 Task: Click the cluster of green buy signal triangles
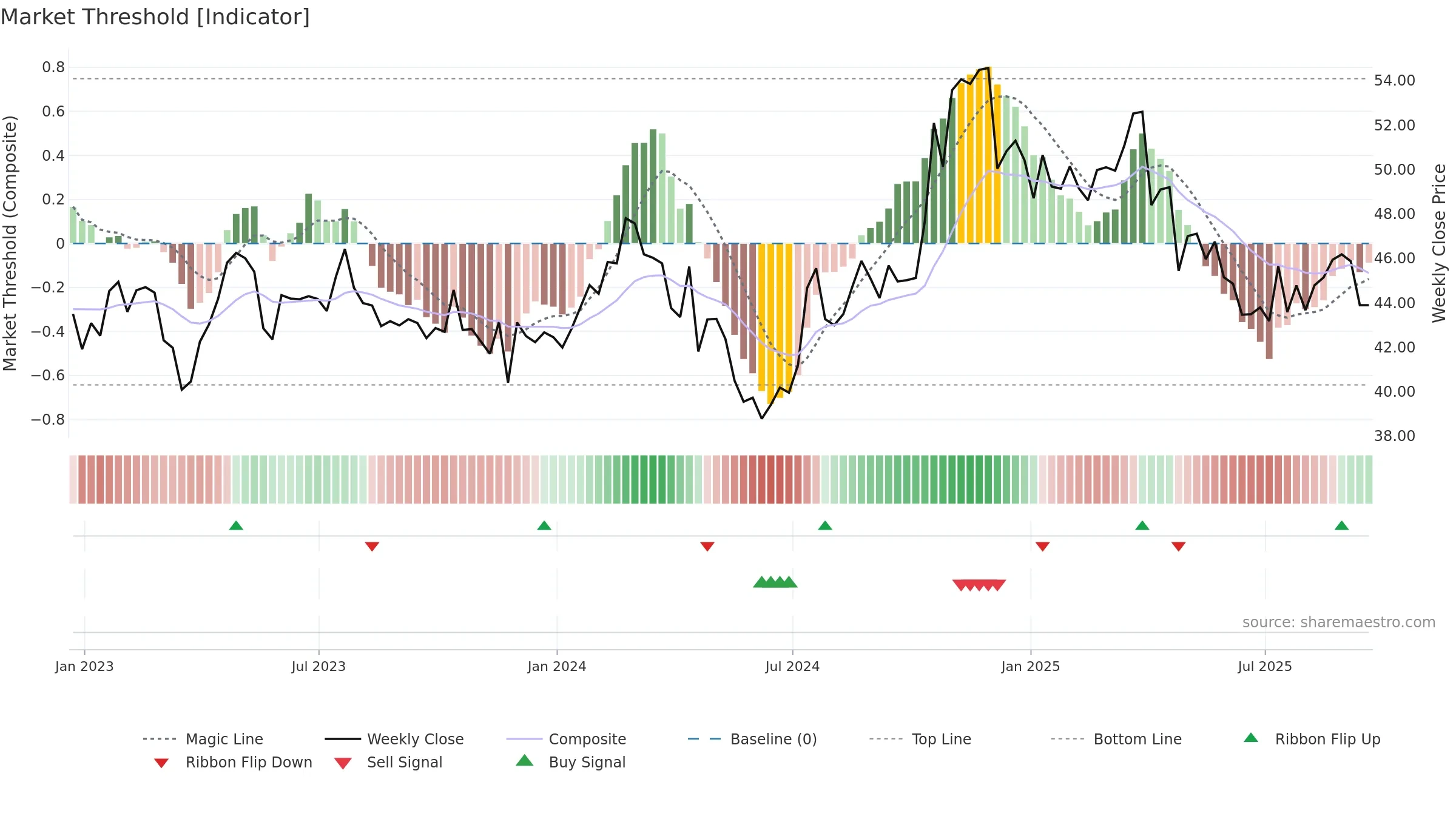[775, 582]
